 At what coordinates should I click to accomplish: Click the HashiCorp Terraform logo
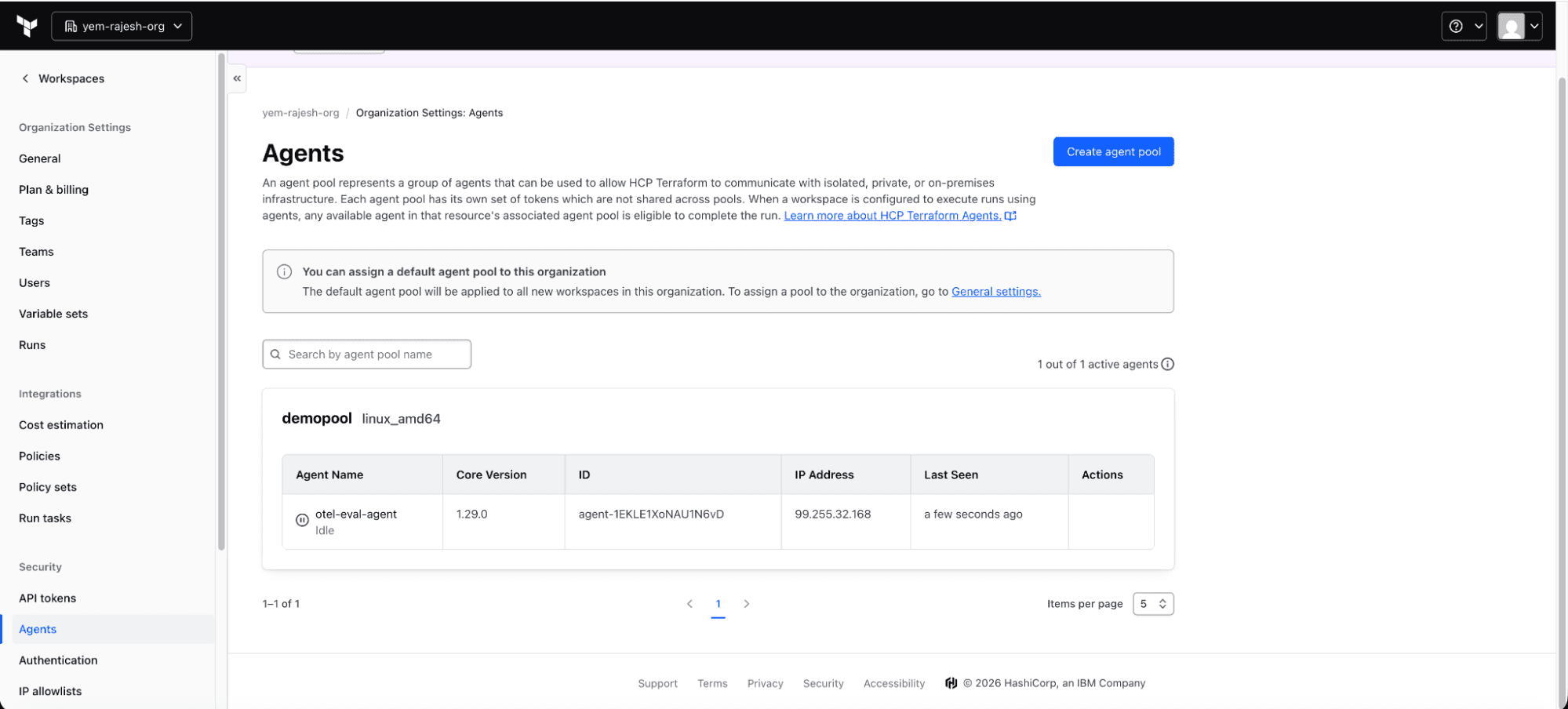coord(27,26)
